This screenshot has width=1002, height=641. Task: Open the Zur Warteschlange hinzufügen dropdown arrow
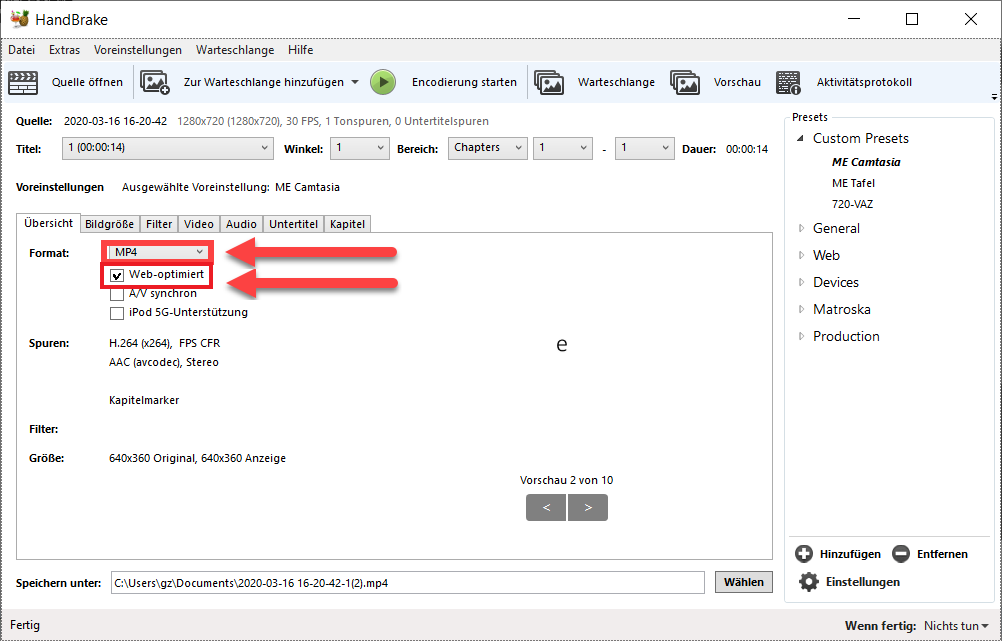coord(355,82)
